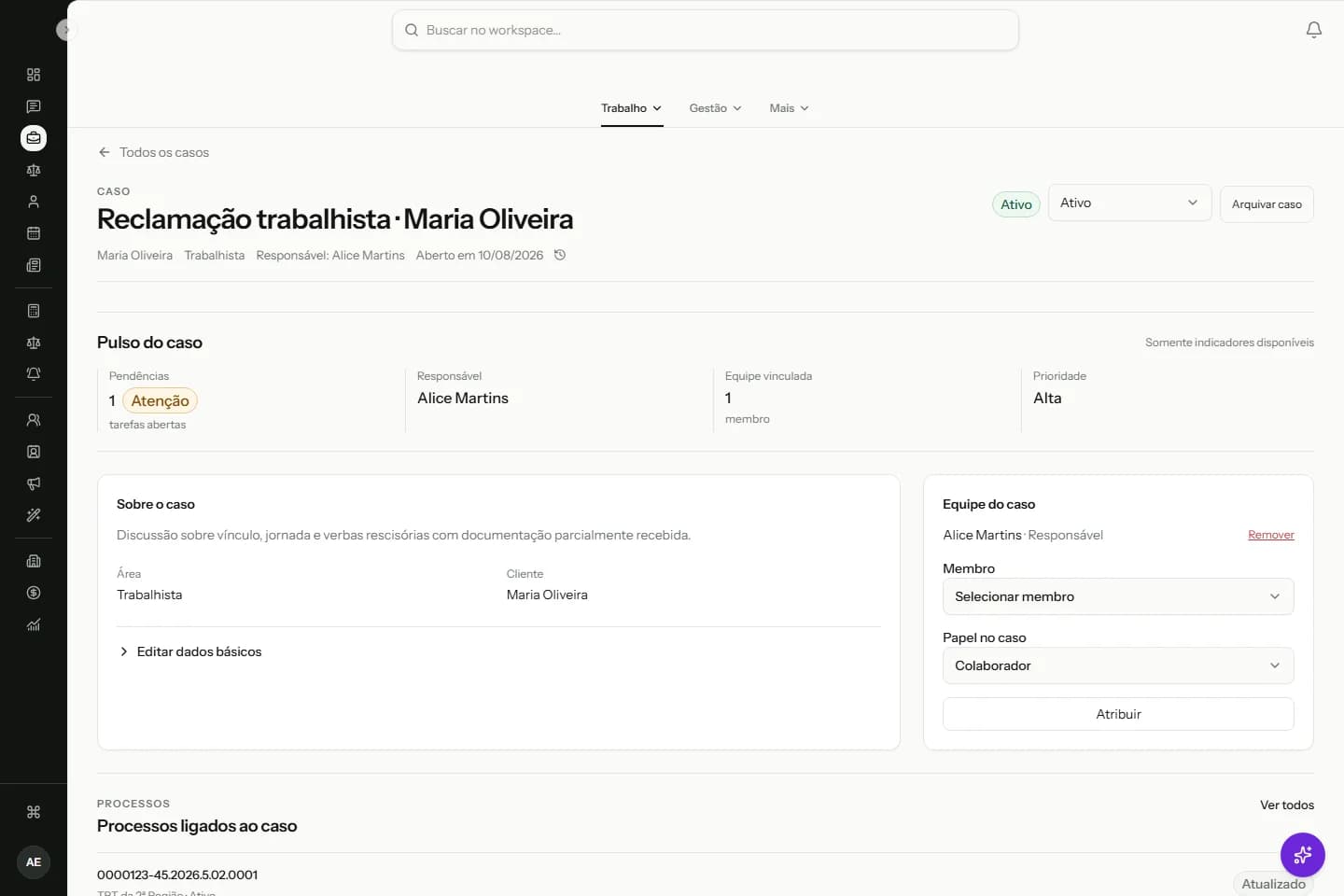
Task: Open the office building icon in sidebar
Action: tap(34, 561)
